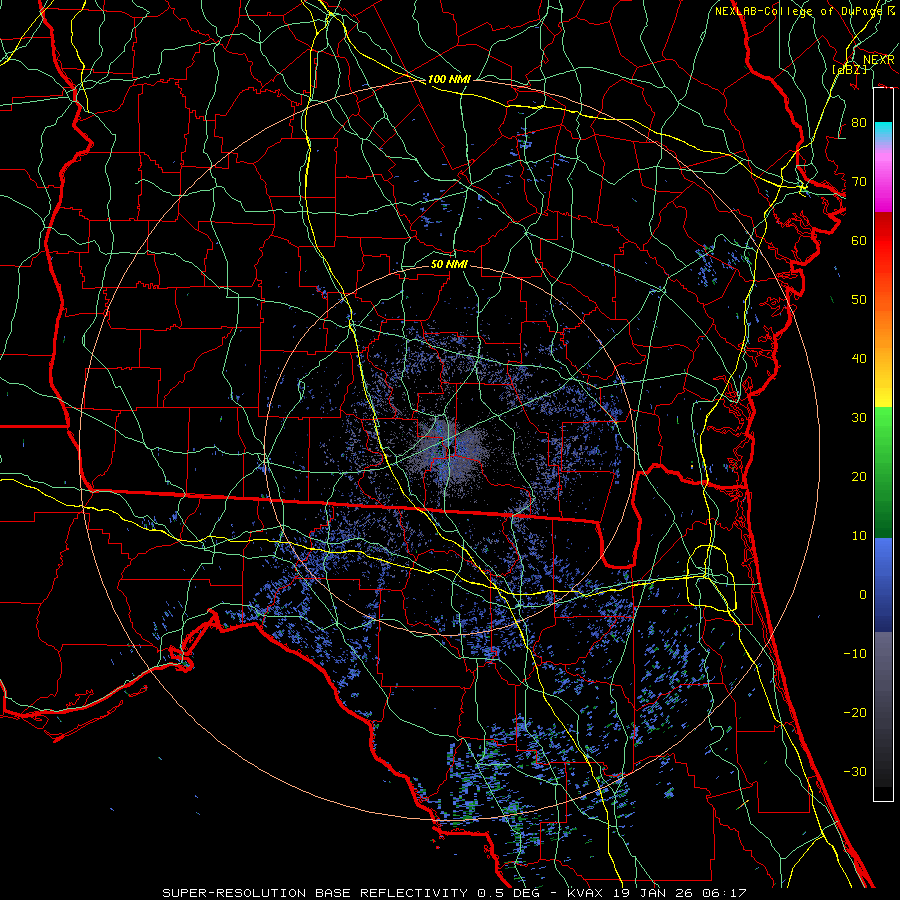Click the orange segment of the reflectivity color bar
900x900 pixels.
tap(883, 327)
